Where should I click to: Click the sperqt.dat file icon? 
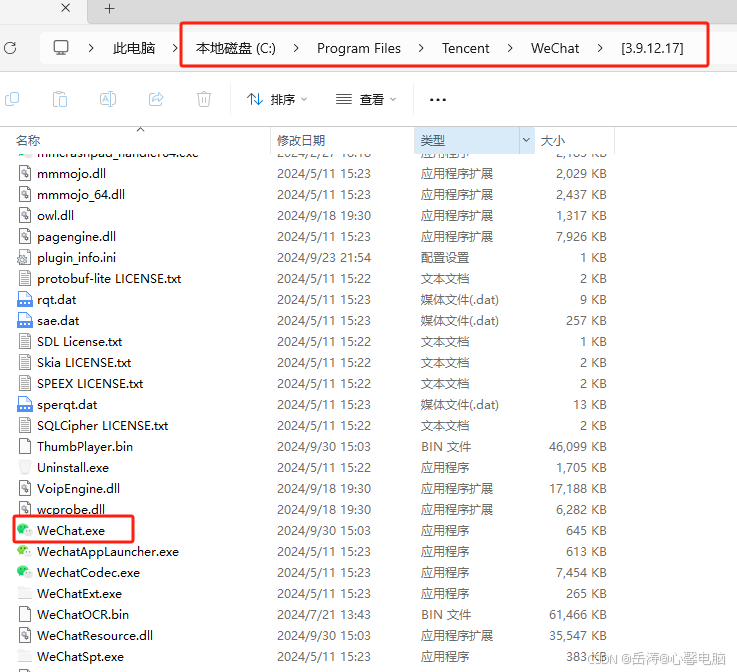tap(24, 405)
